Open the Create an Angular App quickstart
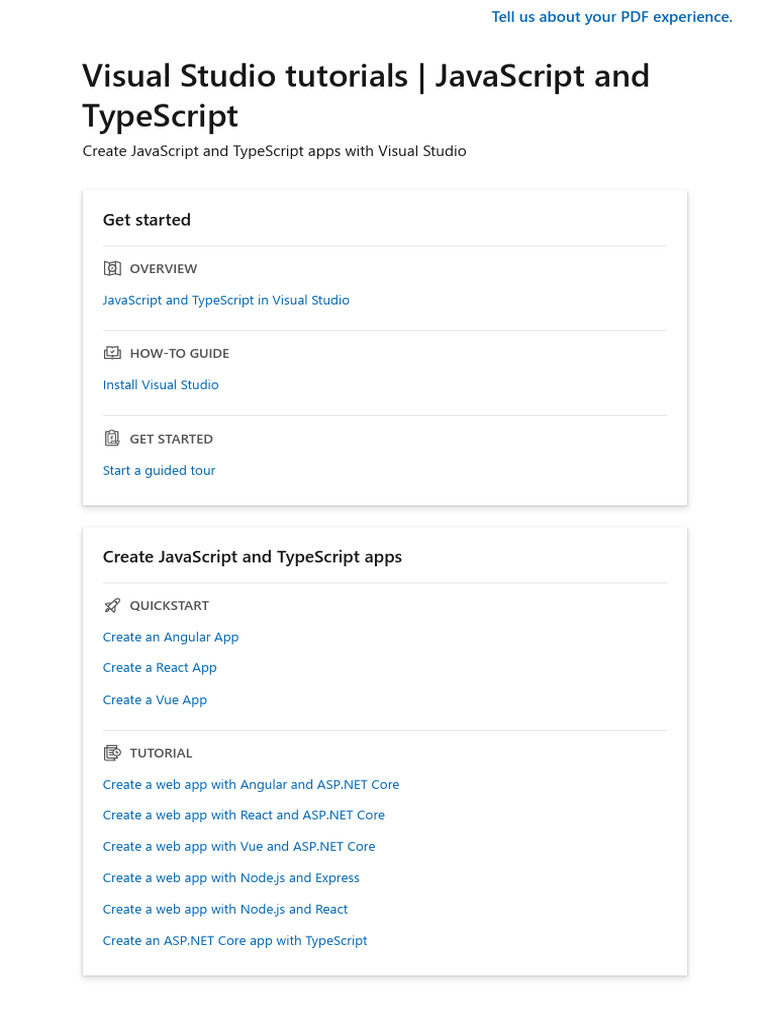Image resolution: width=768 pixels, height=1024 pixels. pyautogui.click(x=171, y=637)
